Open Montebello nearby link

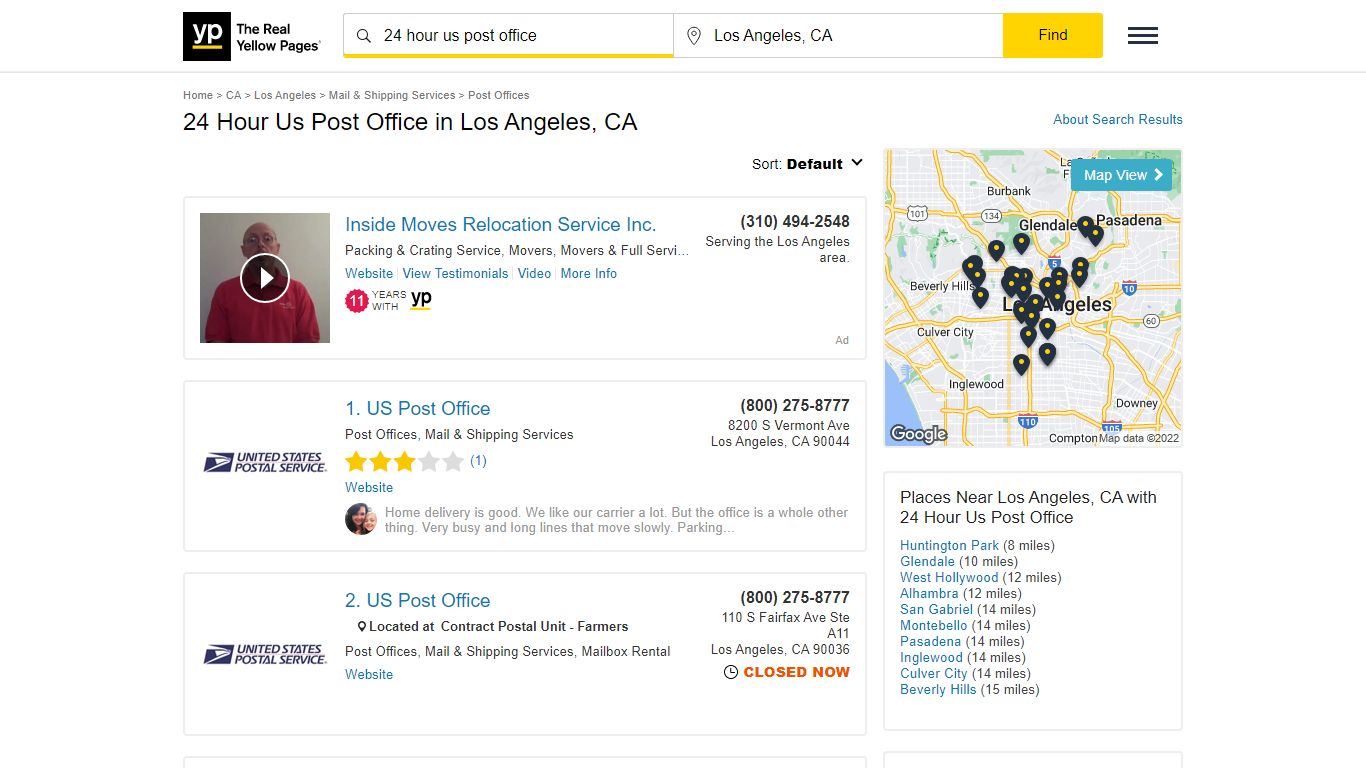click(934, 625)
